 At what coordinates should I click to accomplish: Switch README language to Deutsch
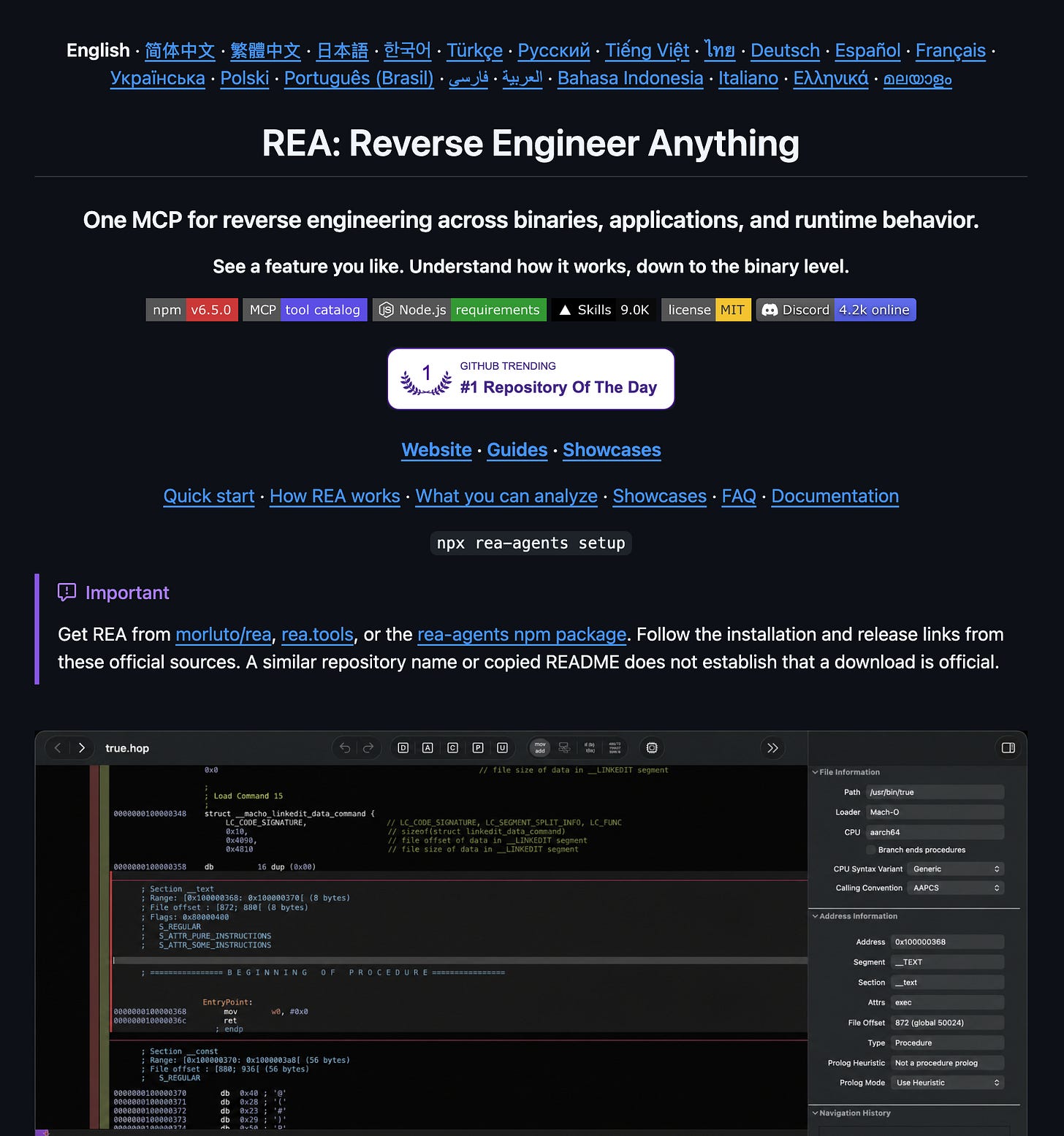coord(785,50)
